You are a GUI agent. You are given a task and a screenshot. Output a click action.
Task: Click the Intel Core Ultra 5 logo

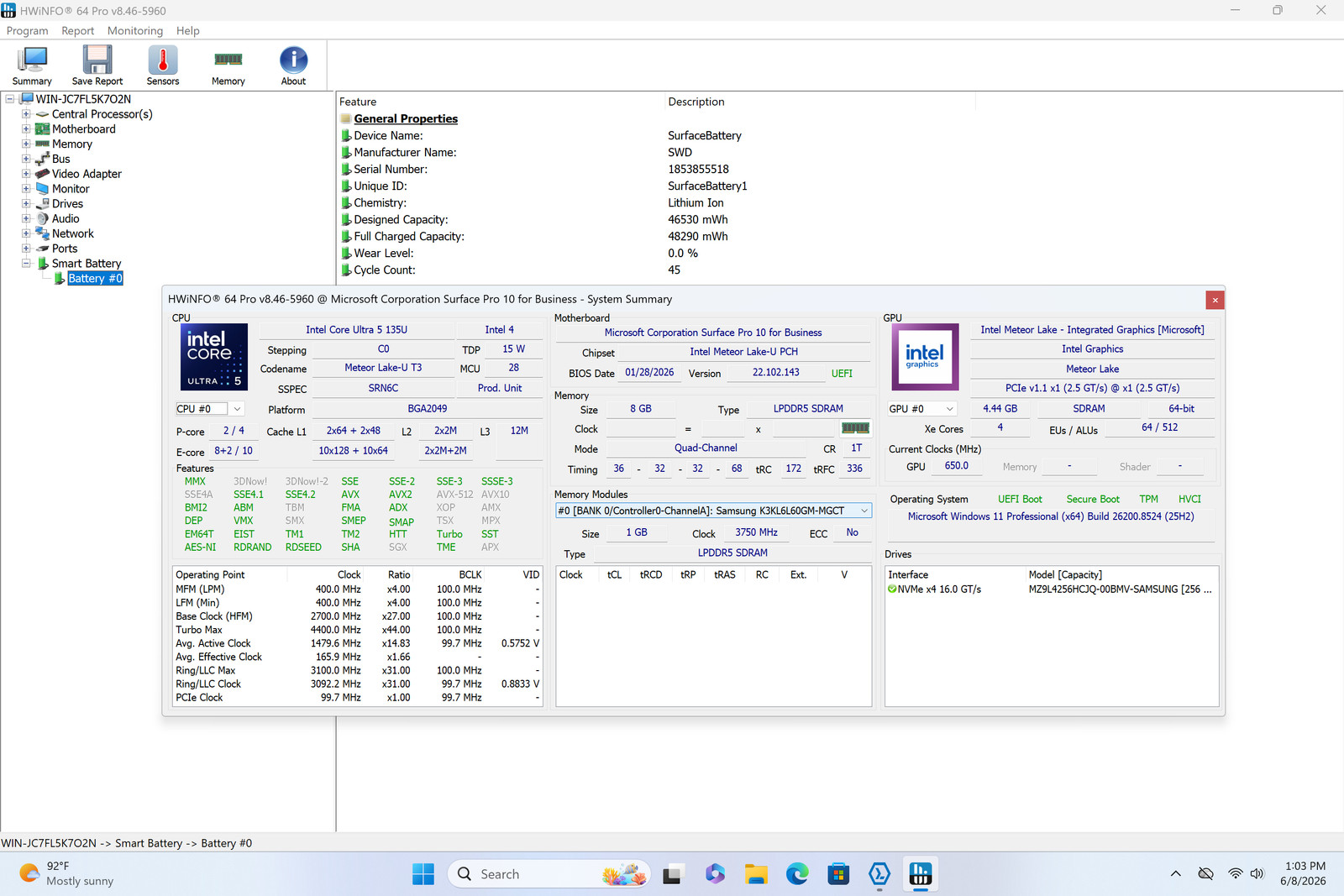(214, 357)
